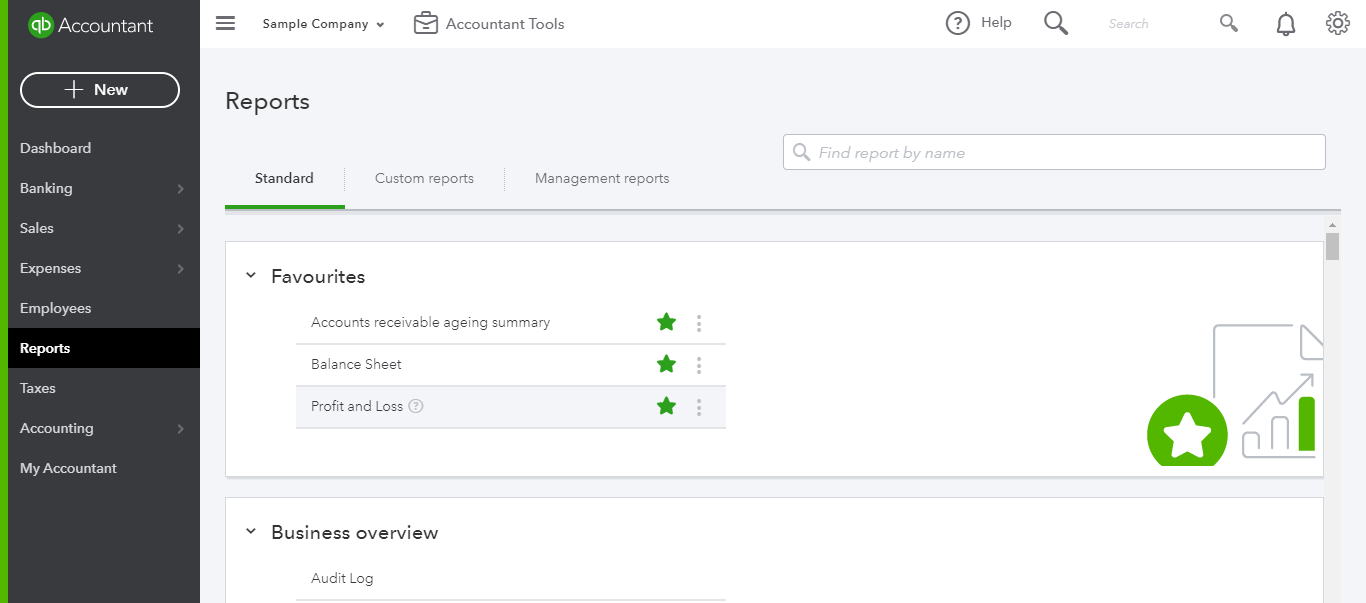Open the Sample Company dropdown

click(323, 24)
